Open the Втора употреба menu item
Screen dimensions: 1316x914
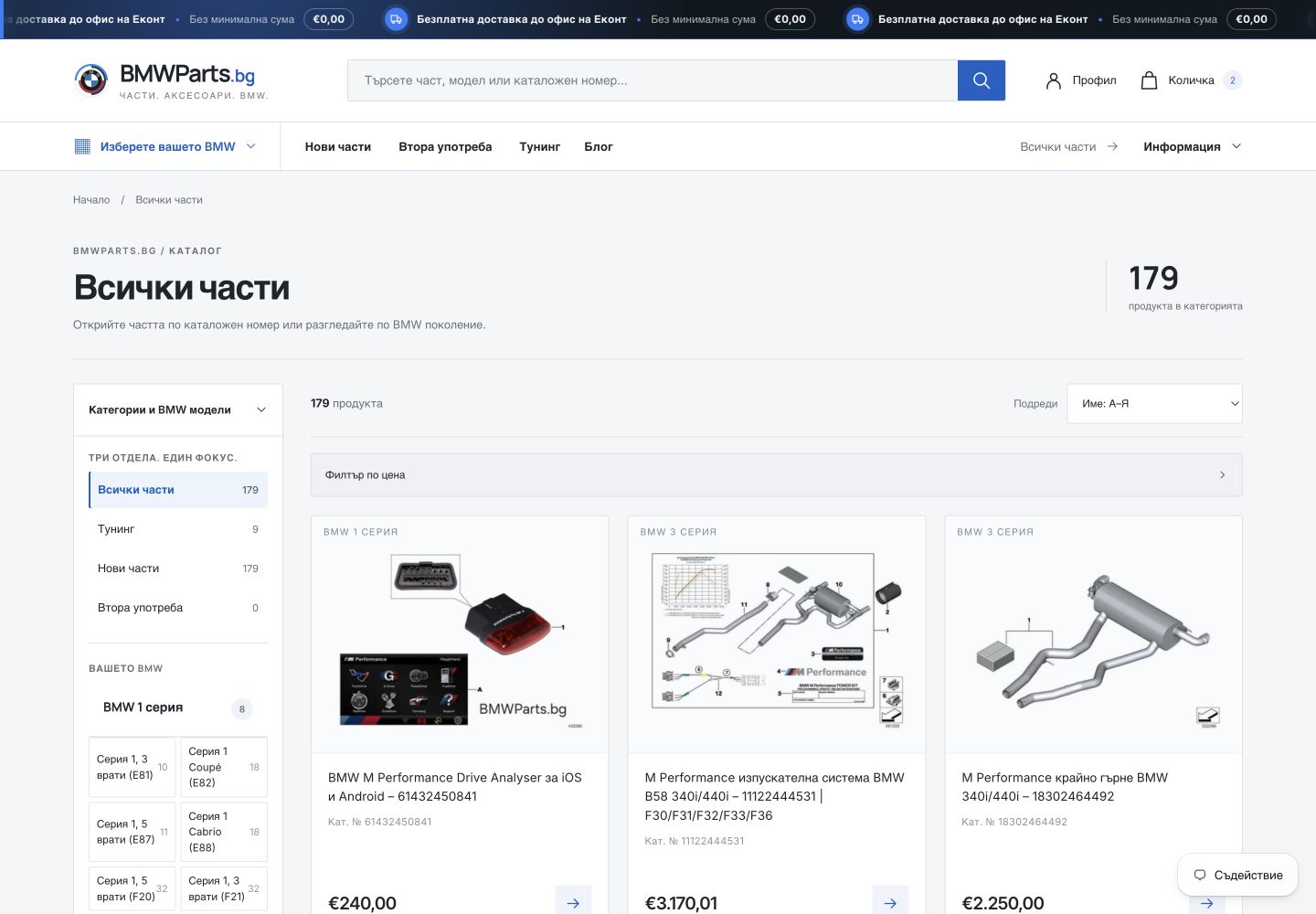coord(445,146)
